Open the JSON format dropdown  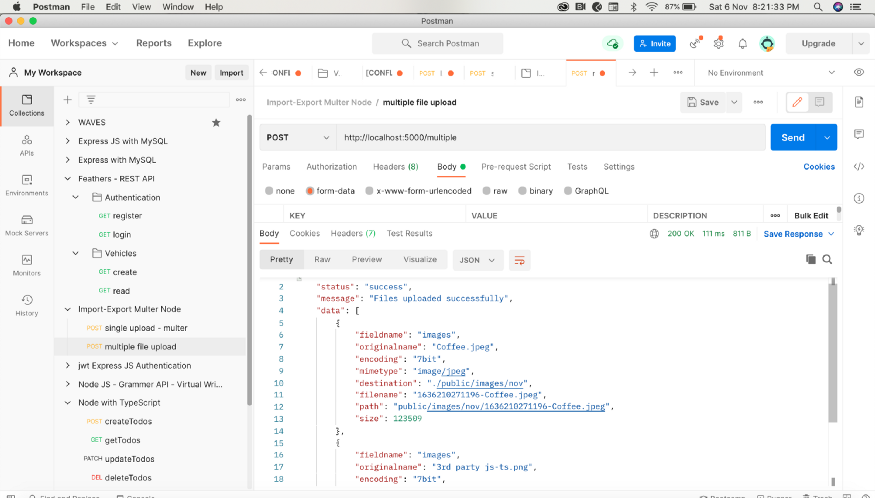point(477,260)
